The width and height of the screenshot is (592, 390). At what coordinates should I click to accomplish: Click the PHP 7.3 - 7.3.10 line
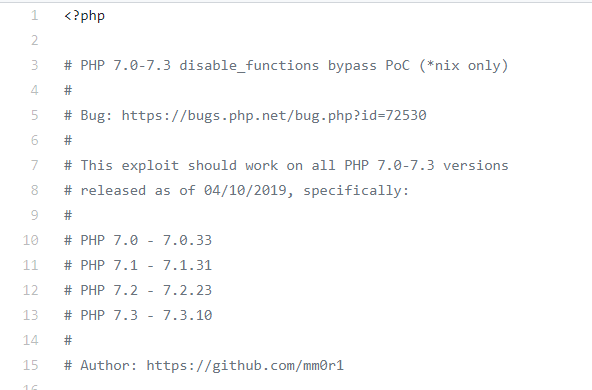pos(138,315)
